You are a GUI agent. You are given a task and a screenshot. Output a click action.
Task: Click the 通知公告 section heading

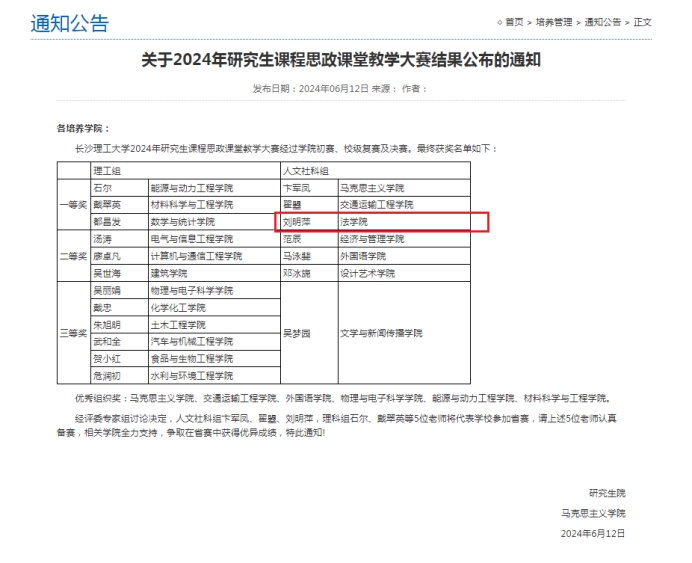coord(70,23)
